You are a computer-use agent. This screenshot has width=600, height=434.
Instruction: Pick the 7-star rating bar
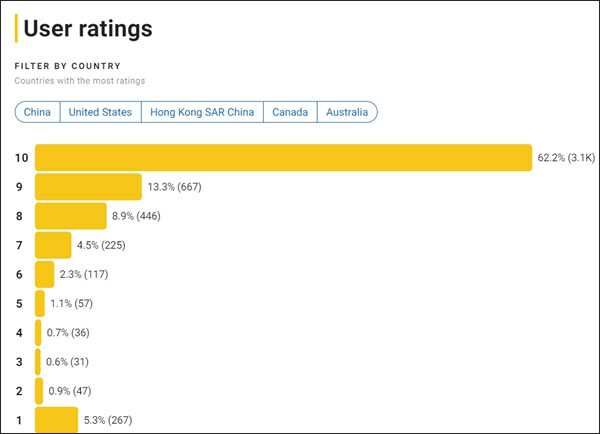pyautogui.click(x=53, y=245)
